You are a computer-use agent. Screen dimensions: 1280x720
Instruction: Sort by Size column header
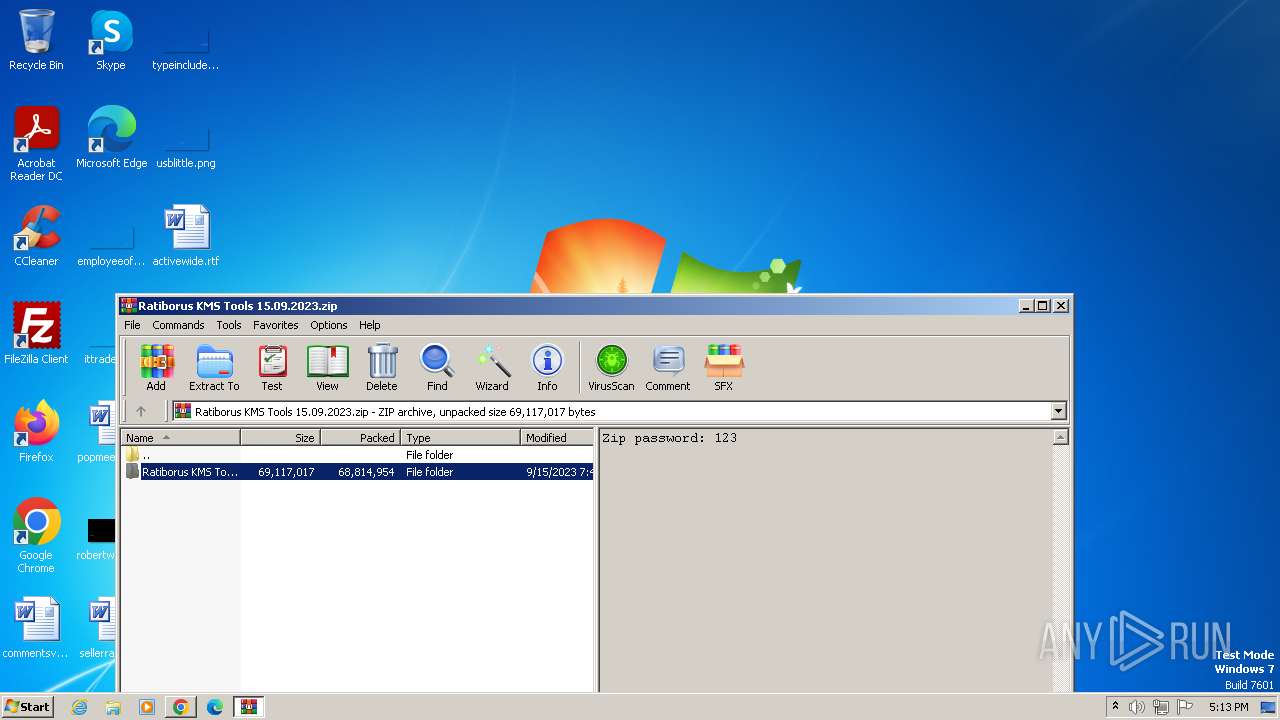tap(281, 437)
